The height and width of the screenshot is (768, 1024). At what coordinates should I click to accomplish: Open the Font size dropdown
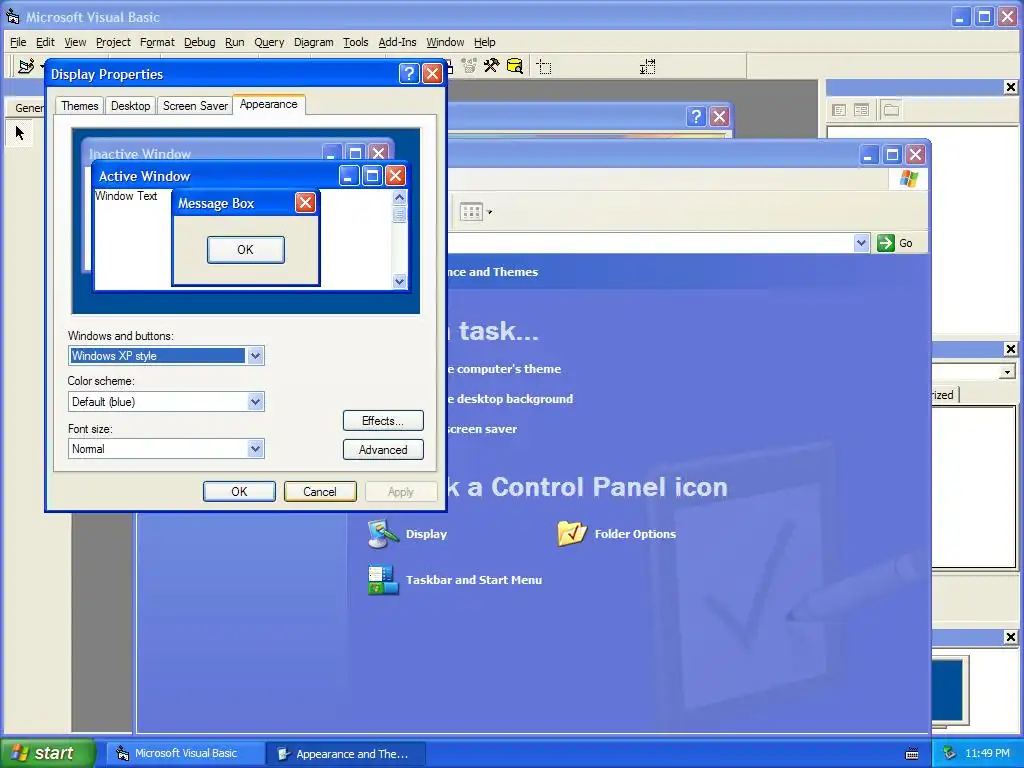coord(255,449)
